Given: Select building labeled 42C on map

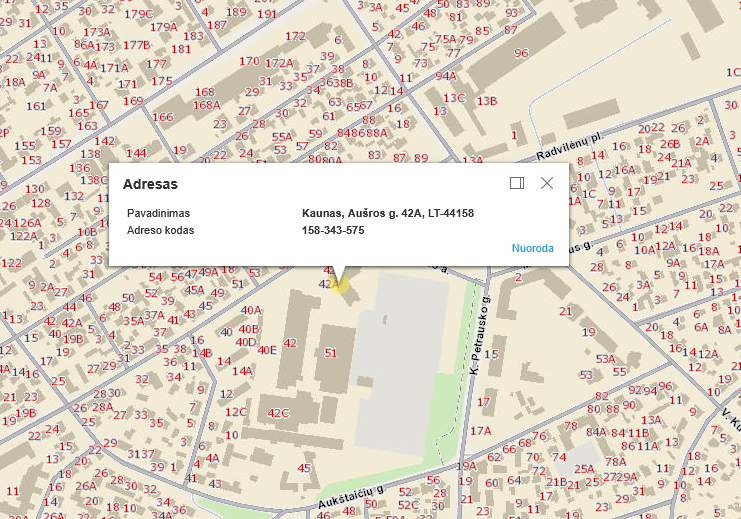Looking at the screenshot, I should (x=278, y=413).
